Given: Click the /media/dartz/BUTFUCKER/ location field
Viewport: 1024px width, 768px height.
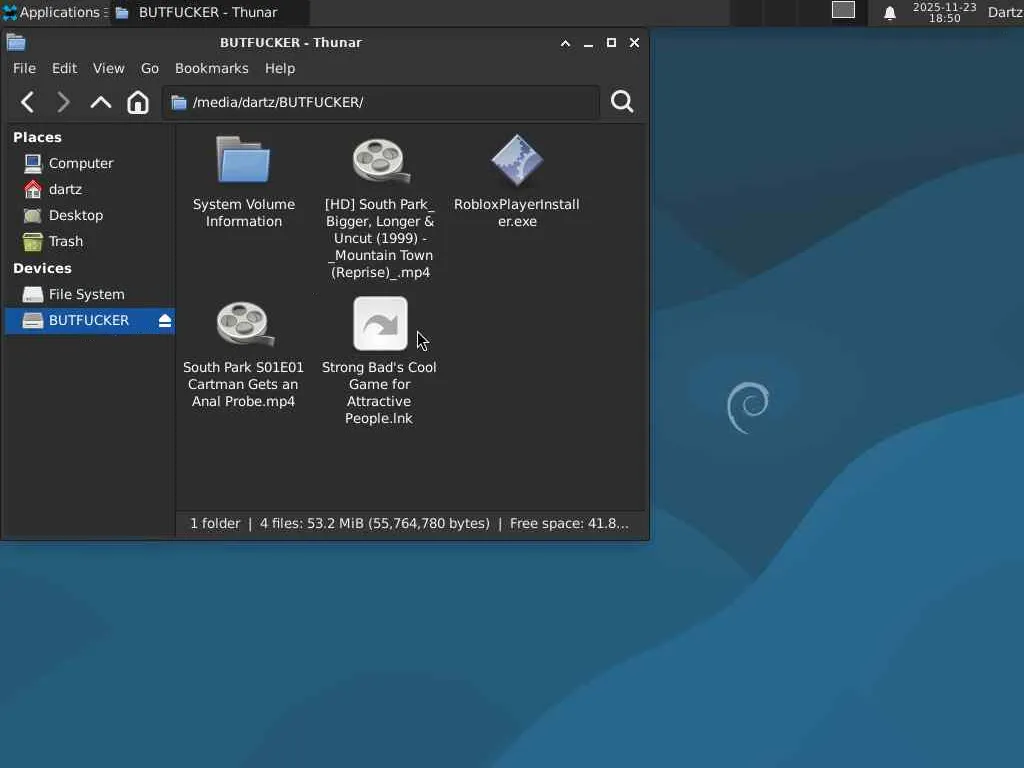Looking at the screenshot, I should click(381, 103).
